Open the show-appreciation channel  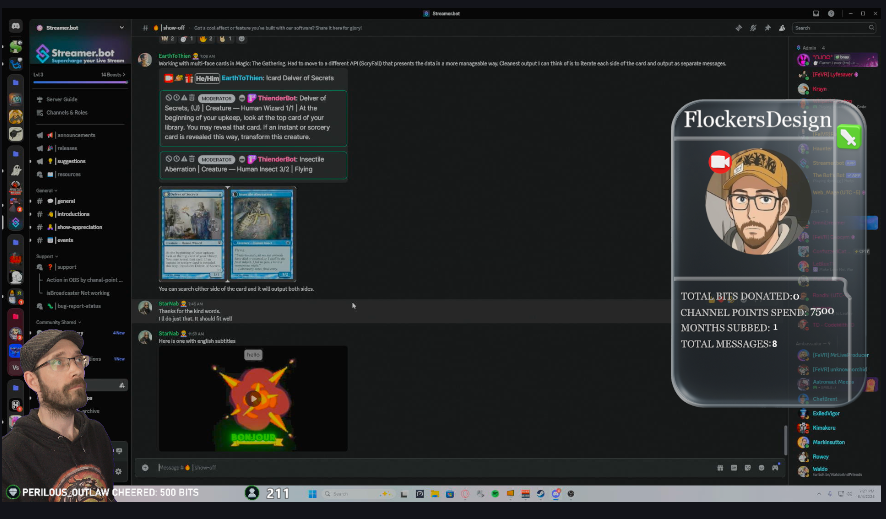79,227
